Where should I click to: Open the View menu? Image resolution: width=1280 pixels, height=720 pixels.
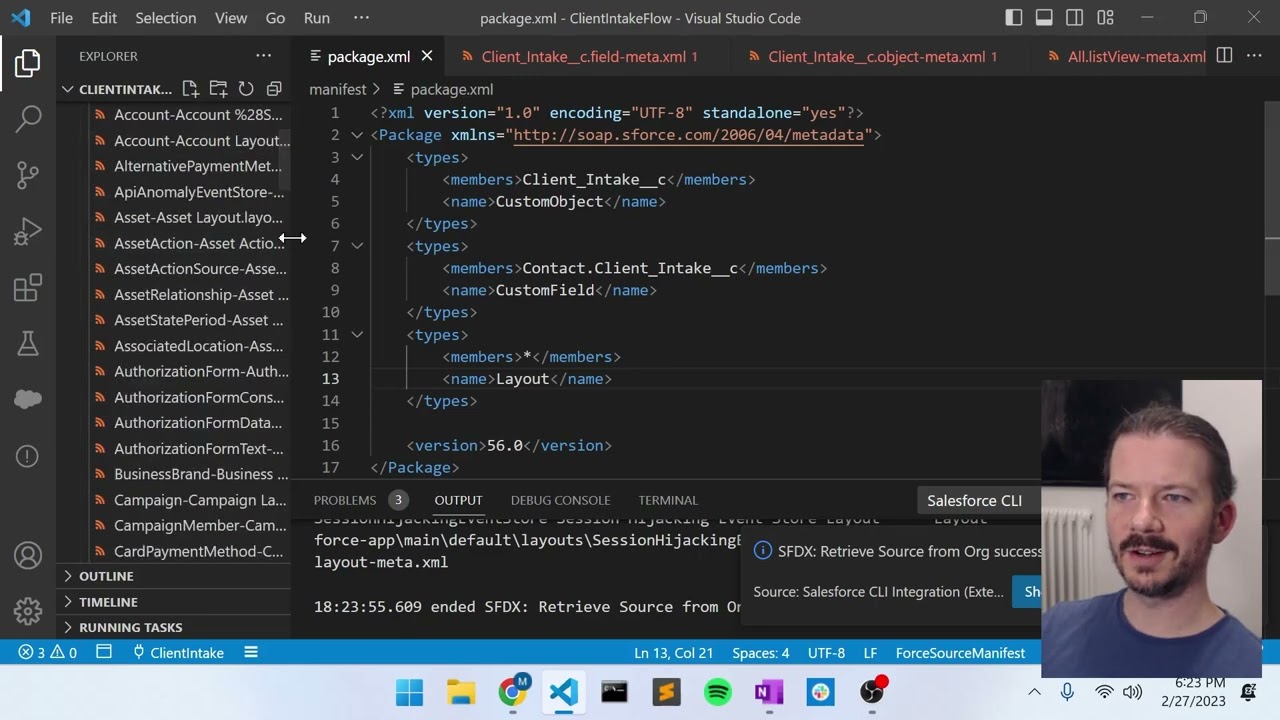point(231,18)
